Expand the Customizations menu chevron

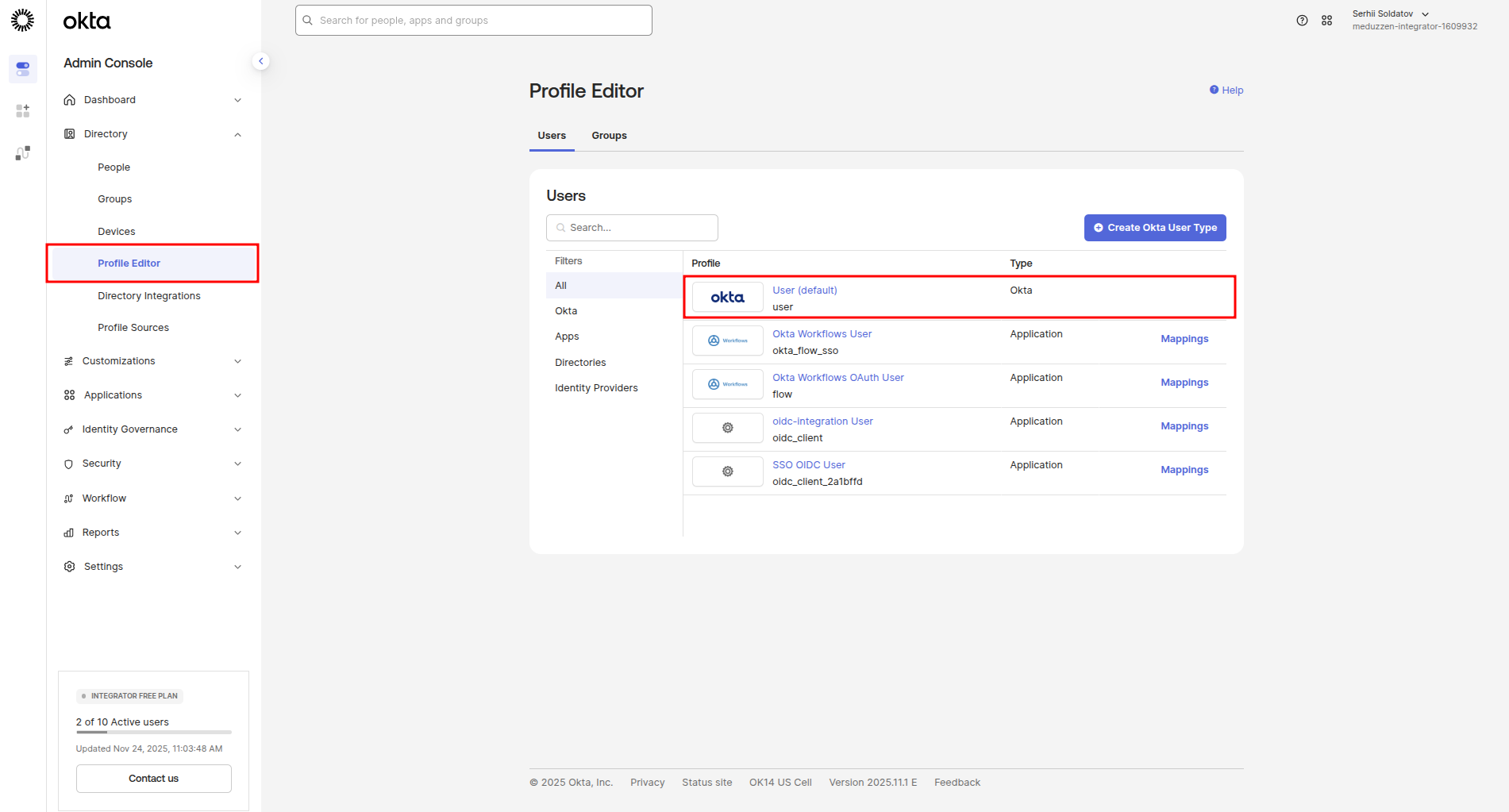(237, 361)
